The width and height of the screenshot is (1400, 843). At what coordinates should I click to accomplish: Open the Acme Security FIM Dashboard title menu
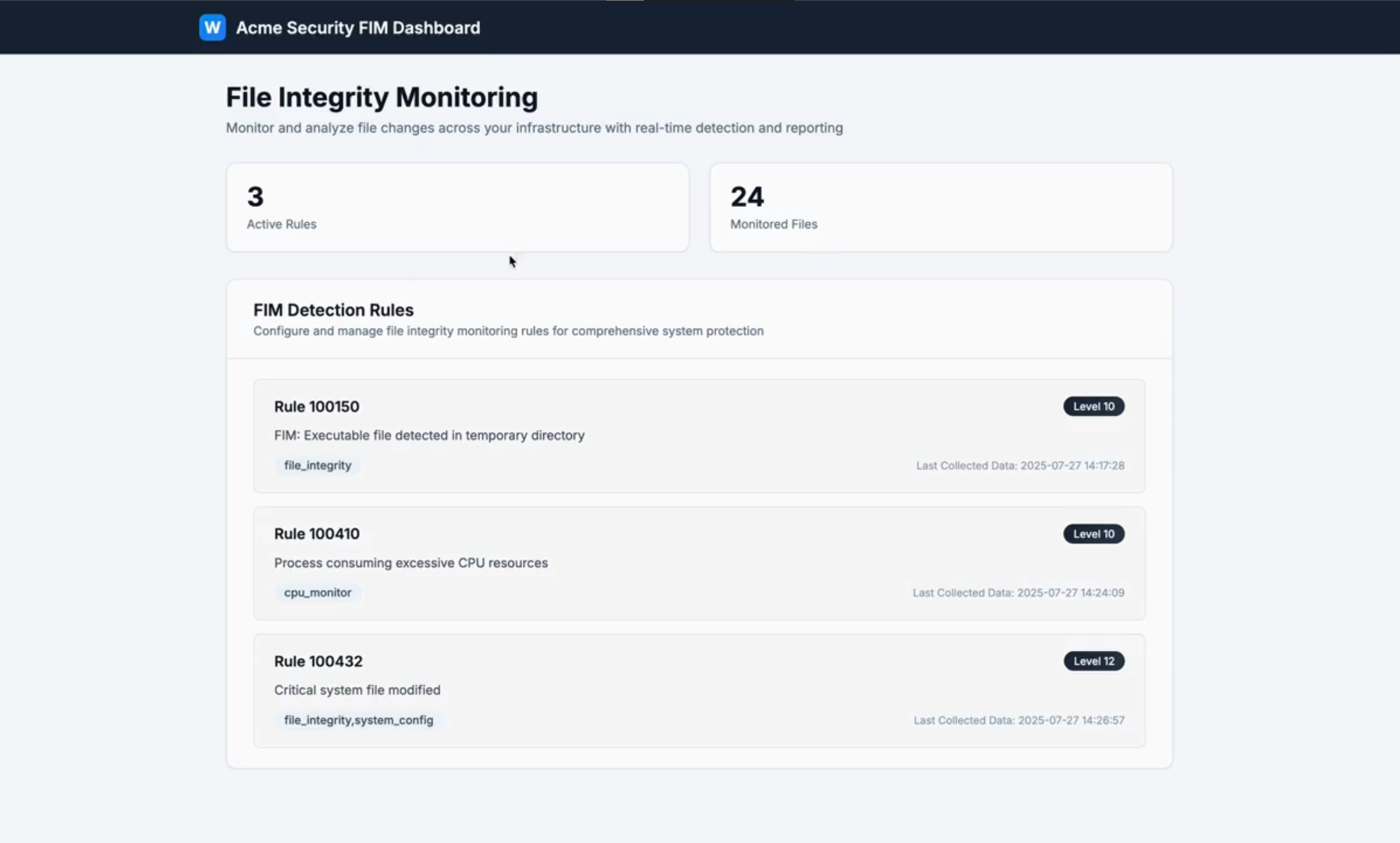click(357, 27)
